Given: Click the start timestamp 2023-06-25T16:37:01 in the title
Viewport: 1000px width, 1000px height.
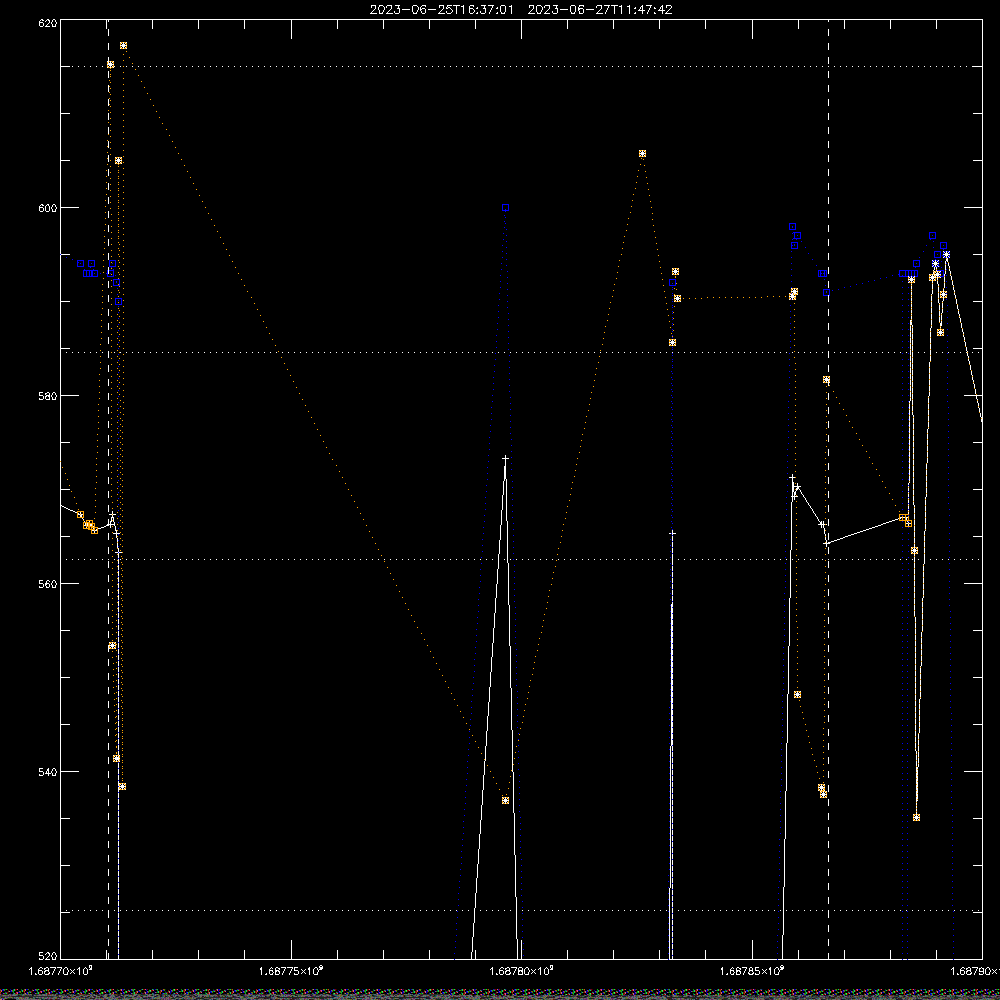Looking at the screenshot, I should (441, 10).
